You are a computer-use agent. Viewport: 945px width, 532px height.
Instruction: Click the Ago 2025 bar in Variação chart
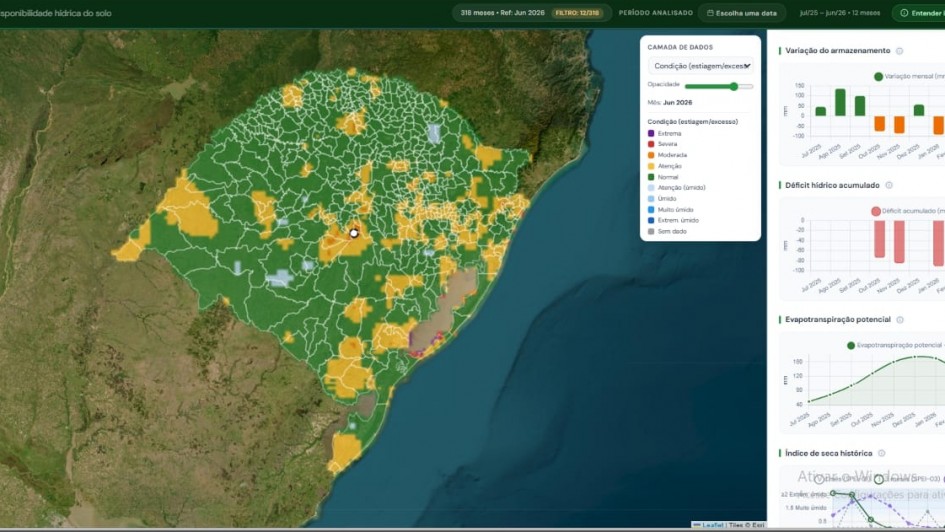[840, 102]
